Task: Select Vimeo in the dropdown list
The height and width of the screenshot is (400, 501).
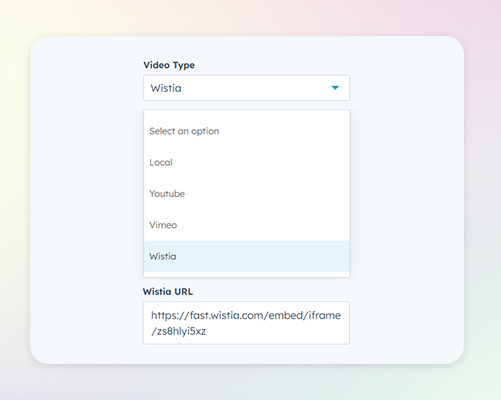Action: pyautogui.click(x=247, y=225)
